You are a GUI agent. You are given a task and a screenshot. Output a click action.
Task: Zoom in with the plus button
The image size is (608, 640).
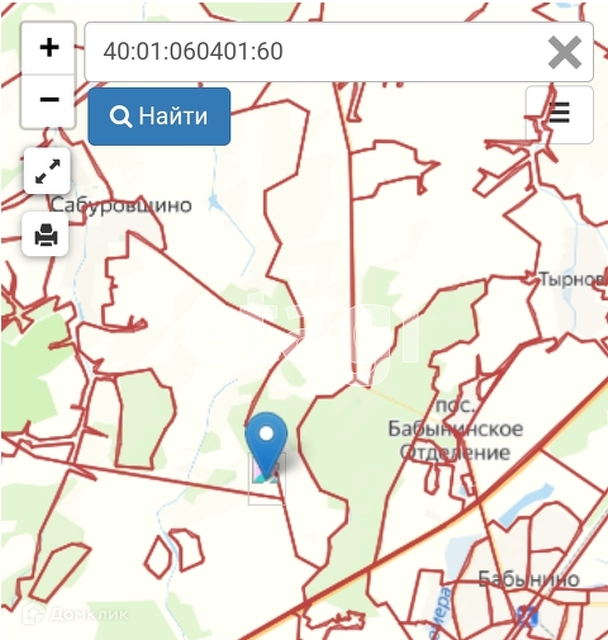pyautogui.click(x=48, y=48)
